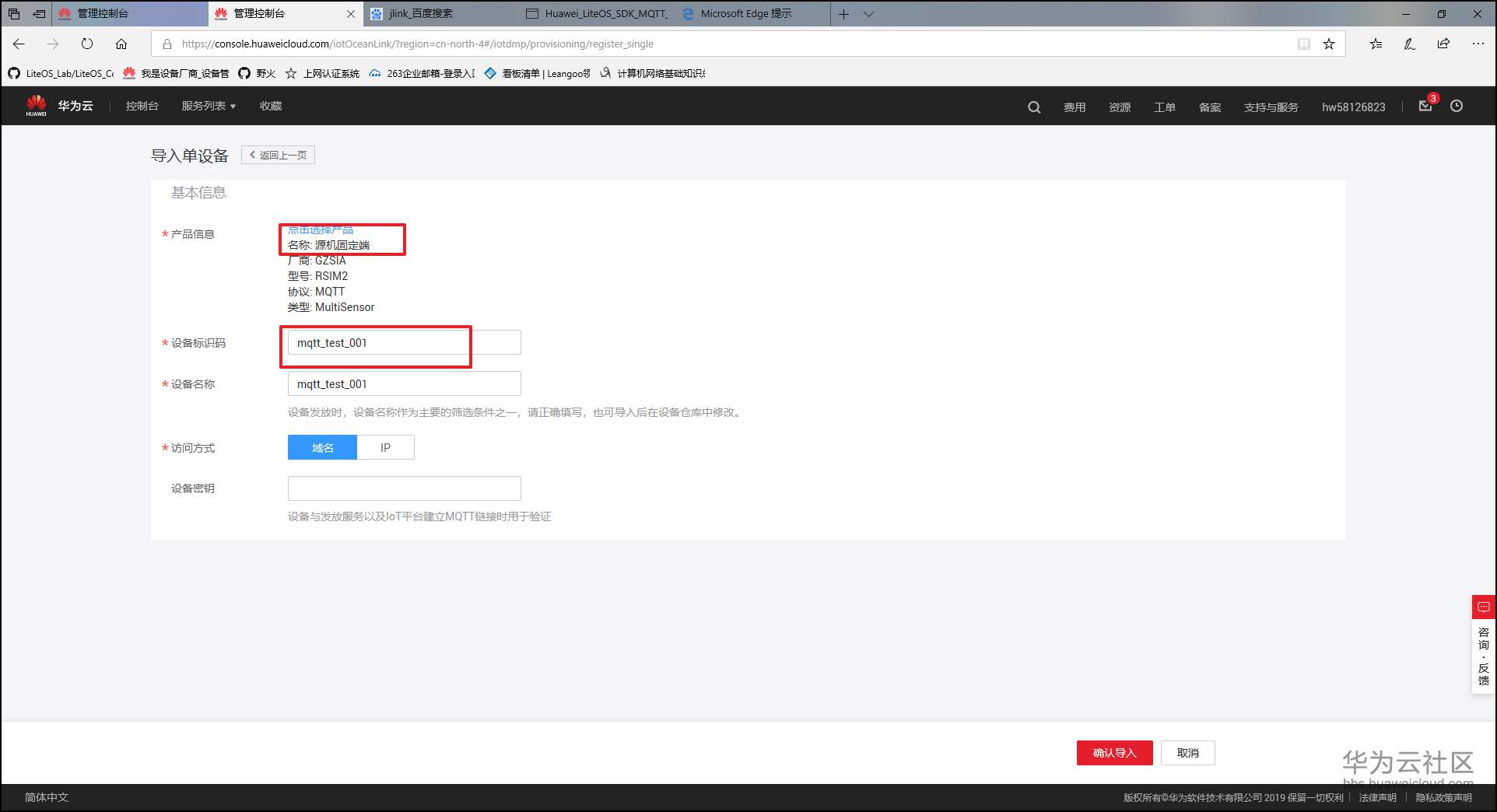Open the 费用 menu
The image size is (1497, 812).
[x=1075, y=107]
